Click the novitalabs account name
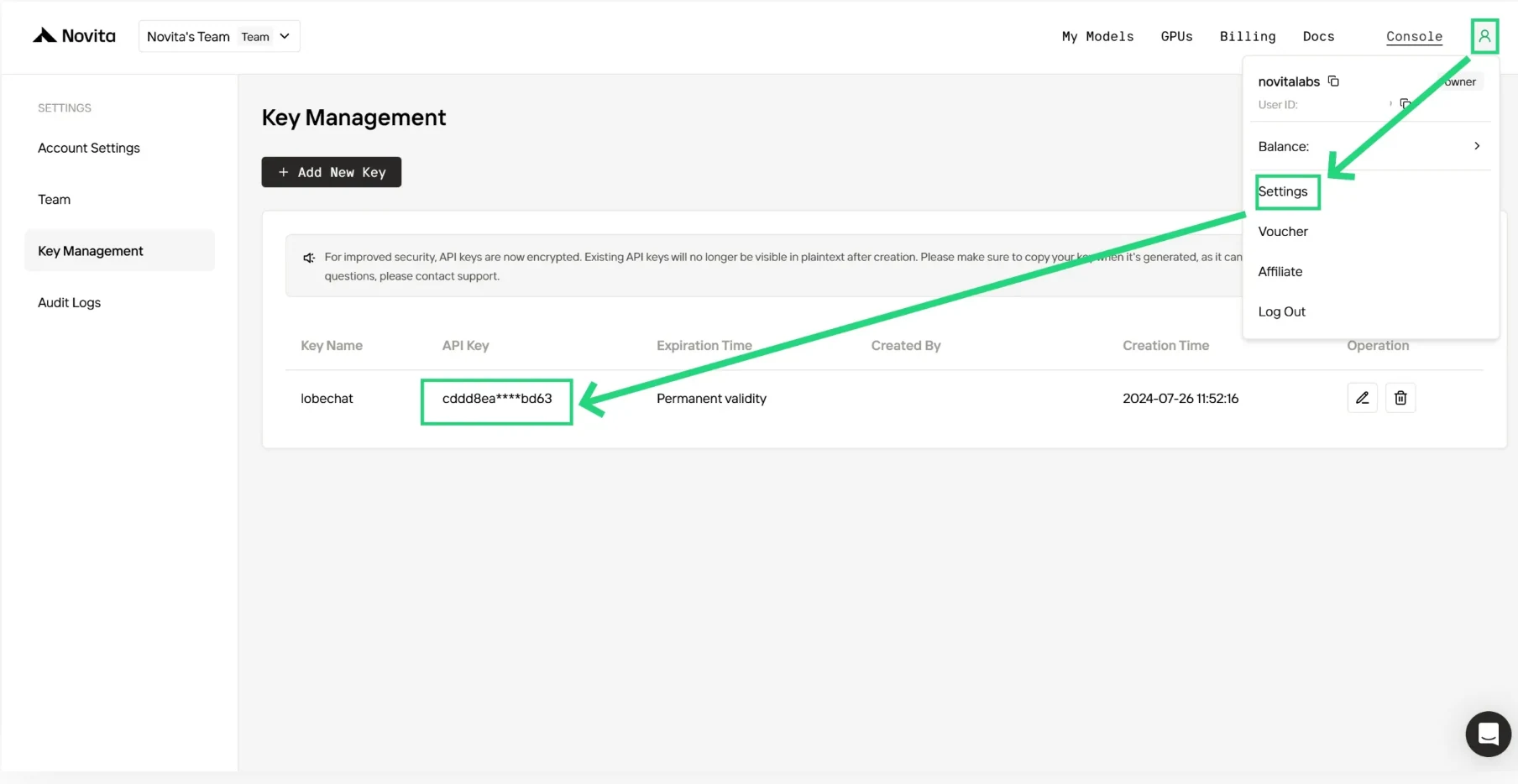 (x=1289, y=81)
